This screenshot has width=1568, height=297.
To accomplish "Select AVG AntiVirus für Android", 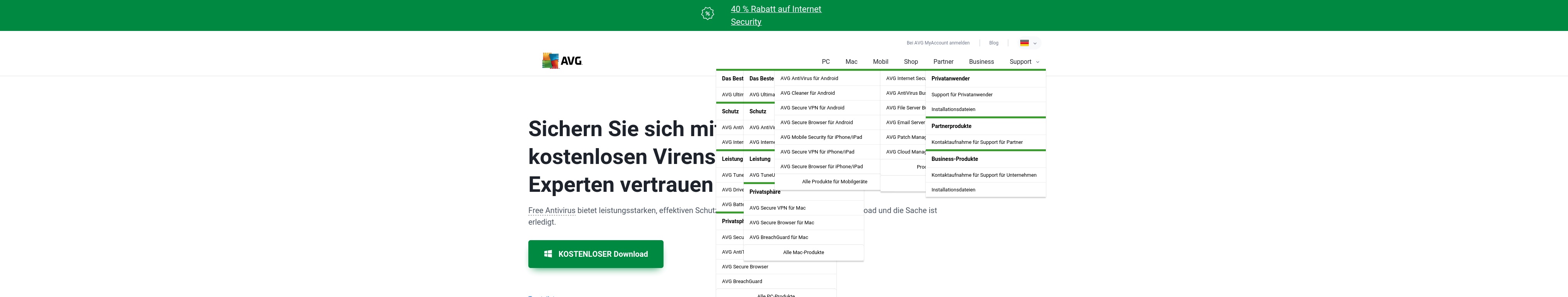I will click(809, 79).
